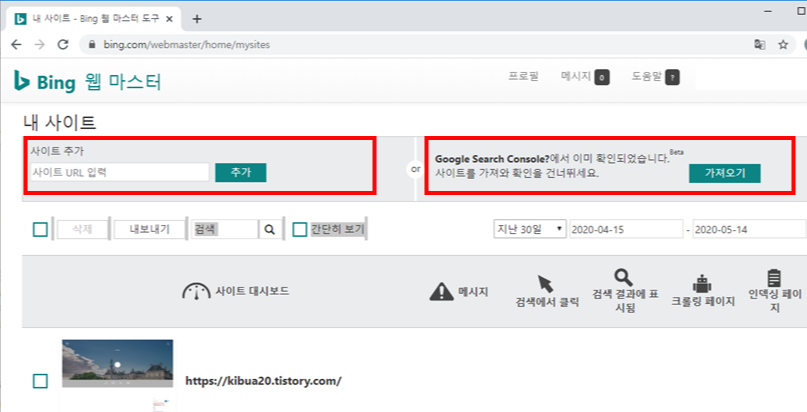Reload the page with the refresh icon

[63, 45]
